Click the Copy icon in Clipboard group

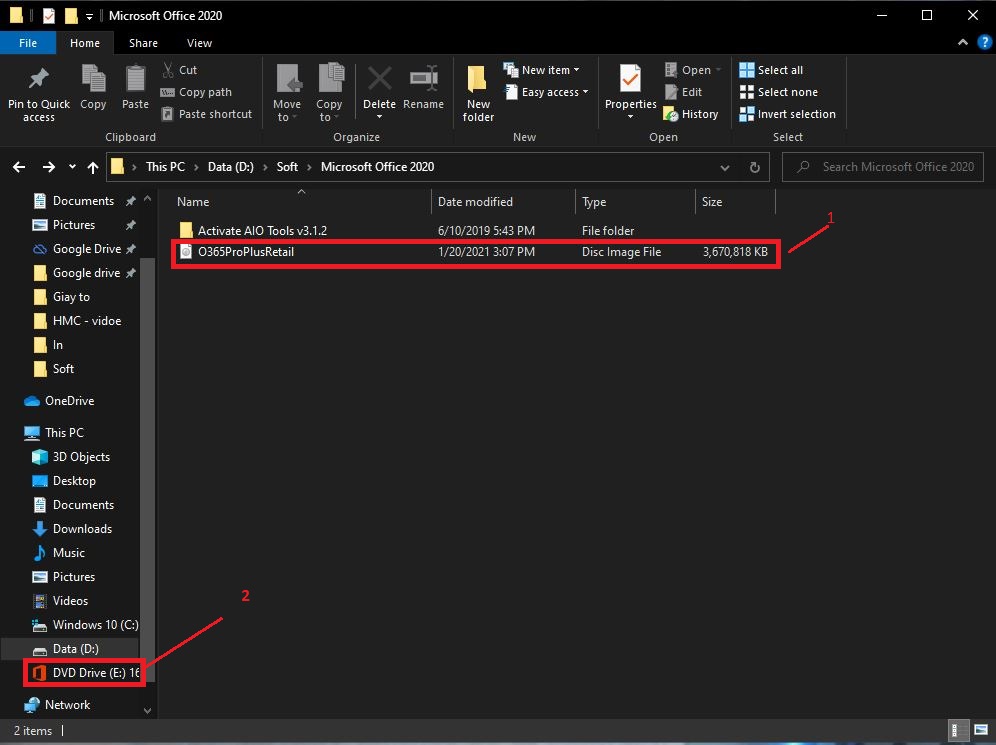tap(93, 79)
